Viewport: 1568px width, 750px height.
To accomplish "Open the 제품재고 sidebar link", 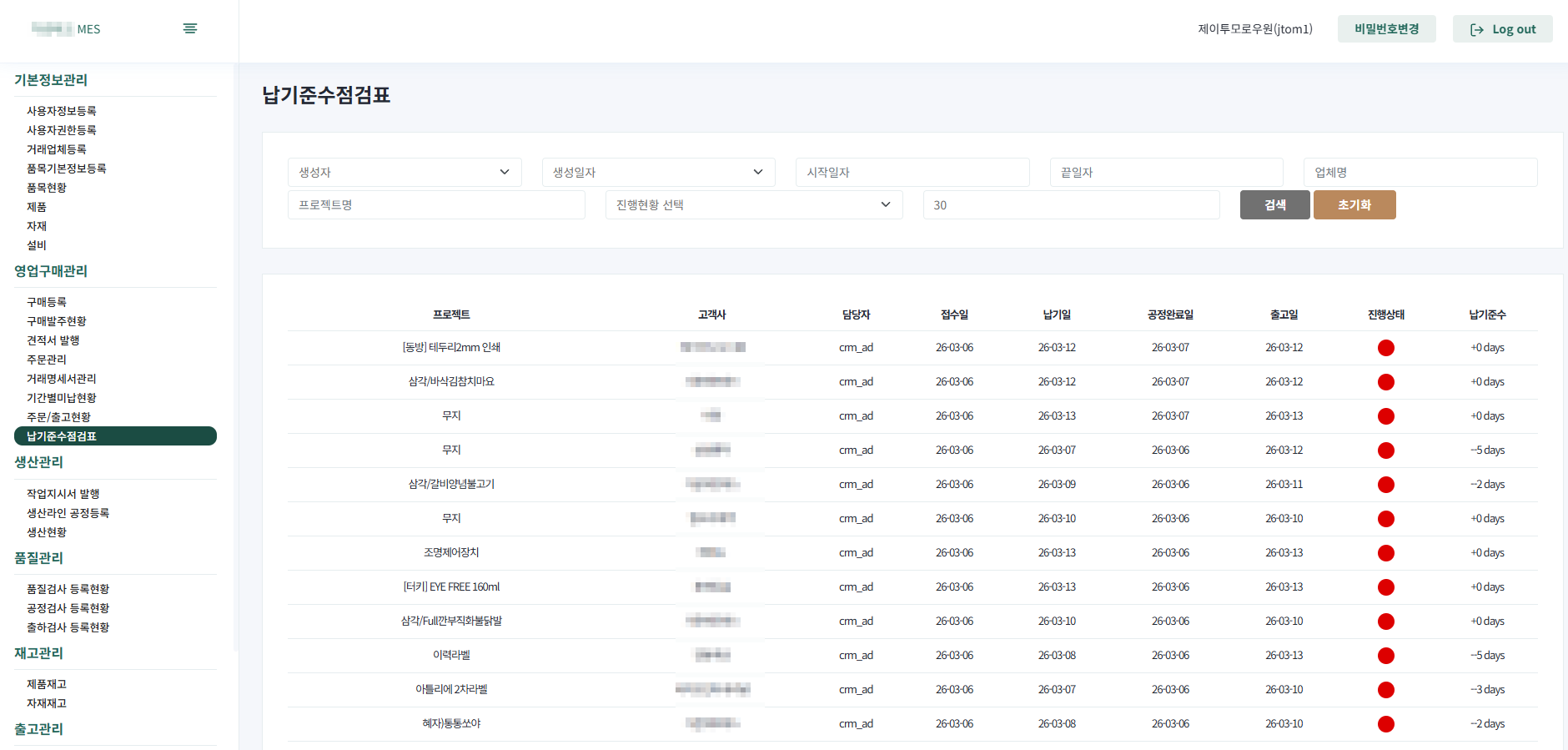I will coord(47,684).
